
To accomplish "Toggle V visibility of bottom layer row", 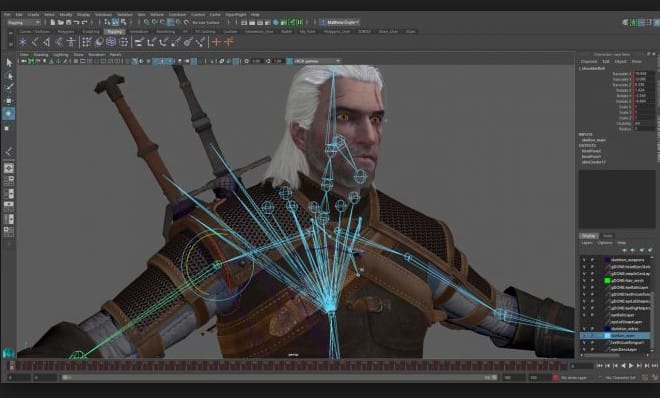I will point(584,349).
